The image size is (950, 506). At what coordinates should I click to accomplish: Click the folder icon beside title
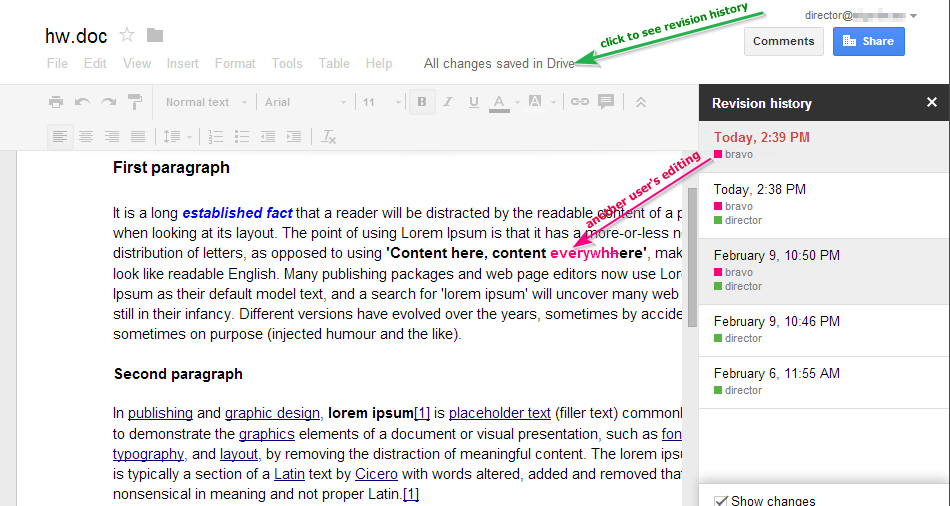(x=155, y=36)
